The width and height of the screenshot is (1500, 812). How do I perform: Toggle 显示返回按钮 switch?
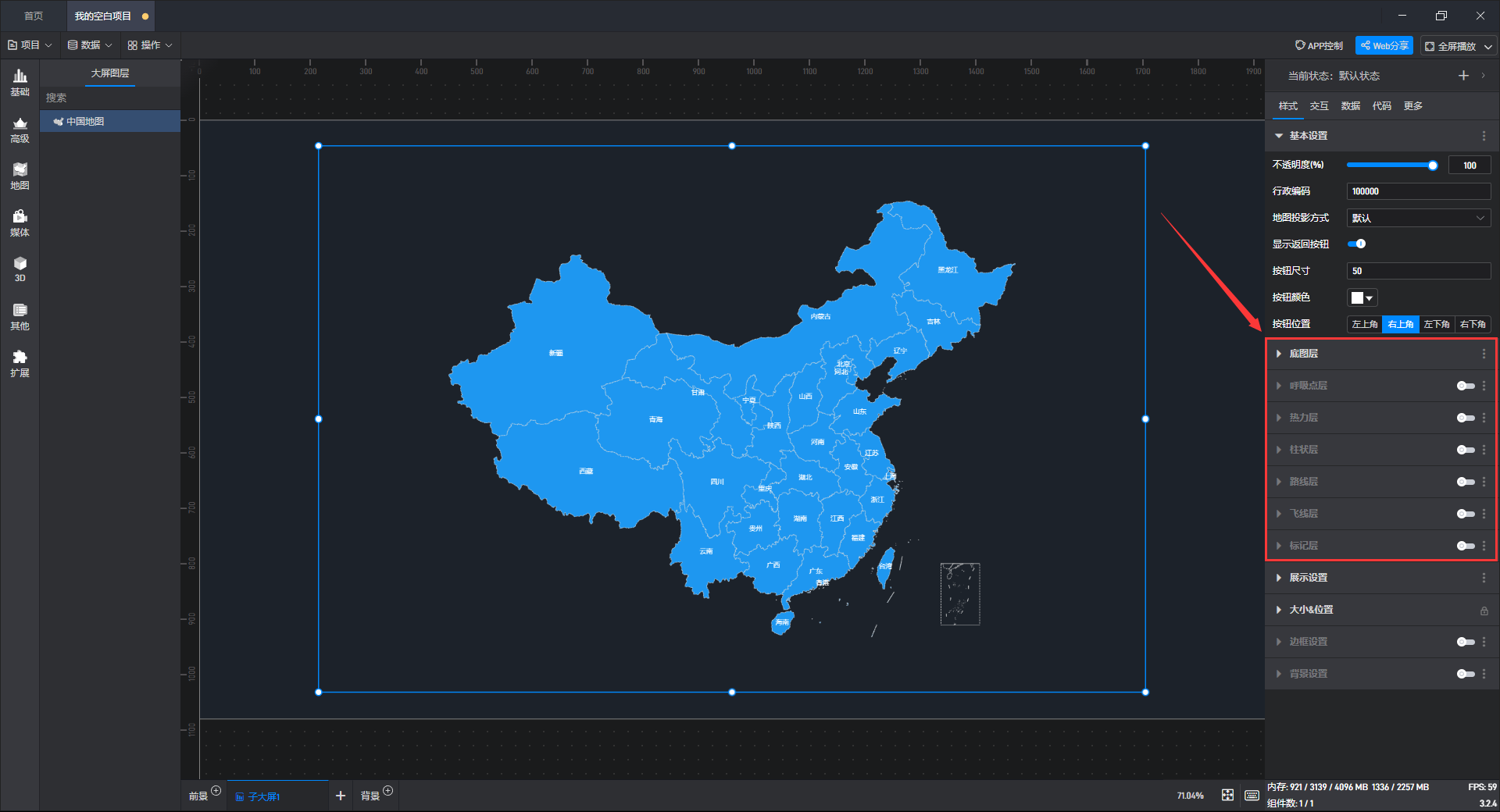[x=1356, y=244]
